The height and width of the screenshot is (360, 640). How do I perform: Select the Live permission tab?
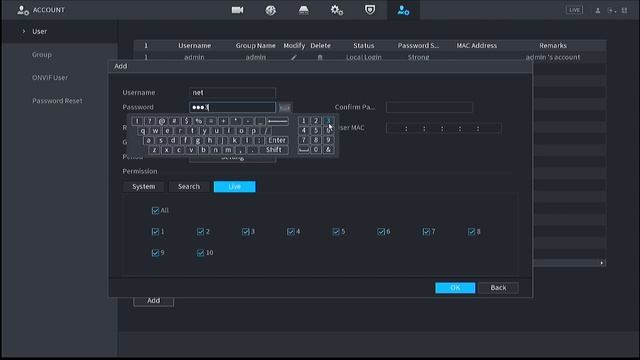point(235,187)
